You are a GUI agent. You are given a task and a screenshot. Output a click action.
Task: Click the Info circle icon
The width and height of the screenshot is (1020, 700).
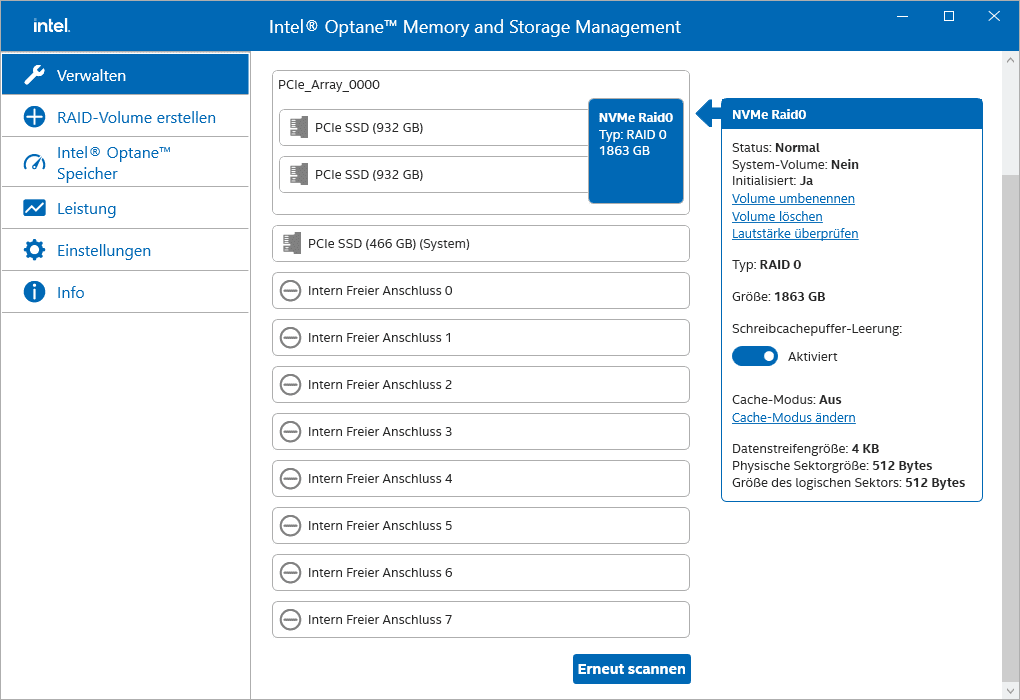(x=34, y=292)
